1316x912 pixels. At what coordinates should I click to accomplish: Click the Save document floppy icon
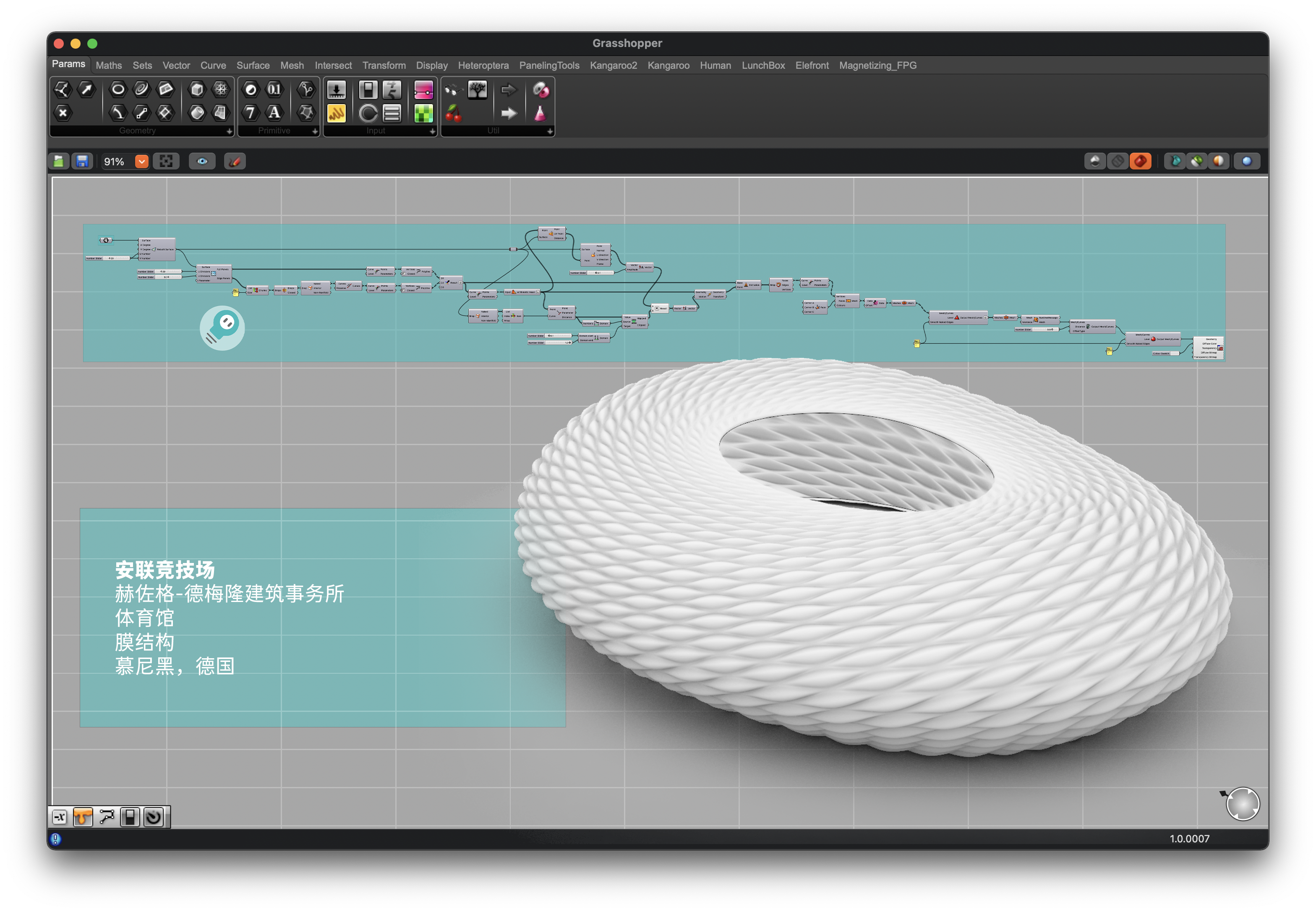(82, 162)
